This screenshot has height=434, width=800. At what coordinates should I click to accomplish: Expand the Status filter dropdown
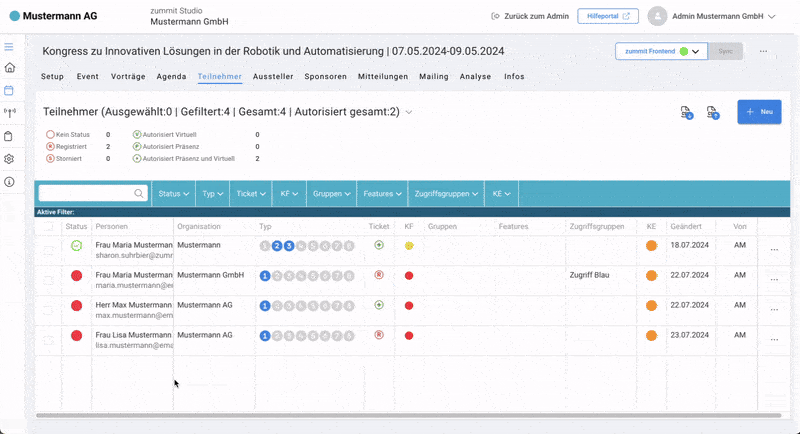(174, 194)
